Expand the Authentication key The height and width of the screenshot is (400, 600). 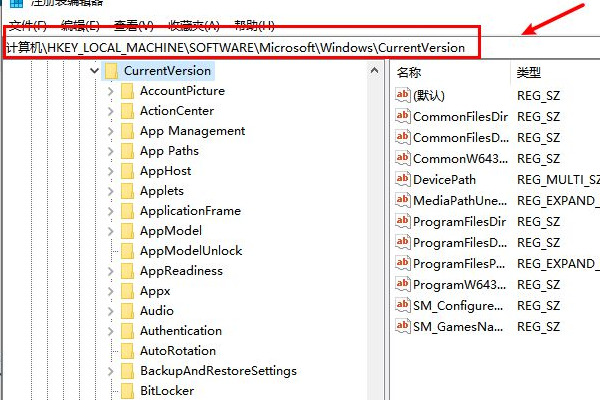coord(111,331)
